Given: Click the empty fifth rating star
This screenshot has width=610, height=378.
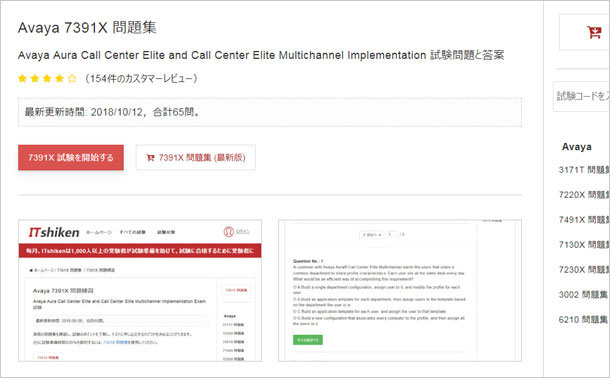Looking at the screenshot, I should coord(72,79).
